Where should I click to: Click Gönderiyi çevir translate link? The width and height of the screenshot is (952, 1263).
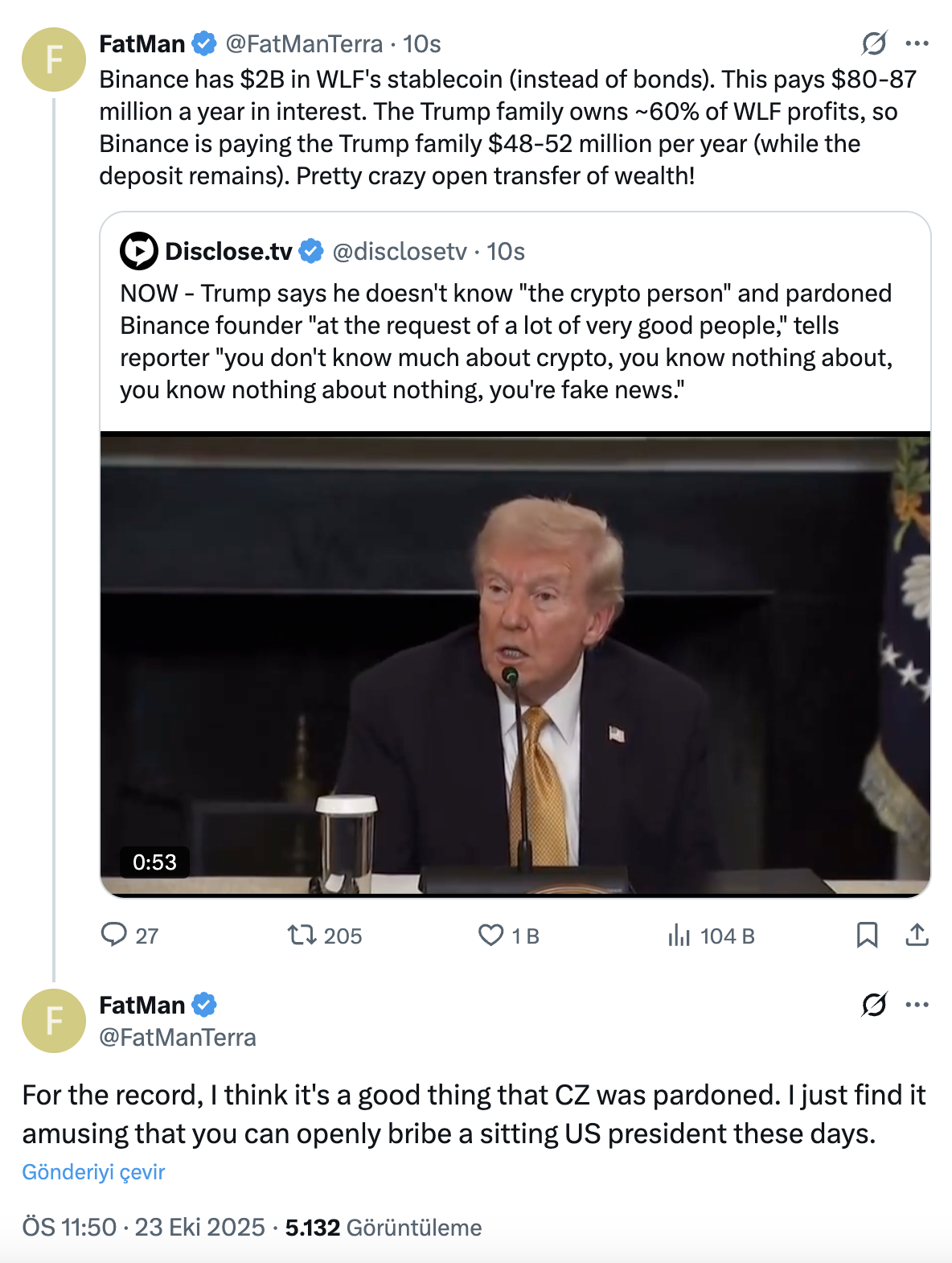[93, 1172]
